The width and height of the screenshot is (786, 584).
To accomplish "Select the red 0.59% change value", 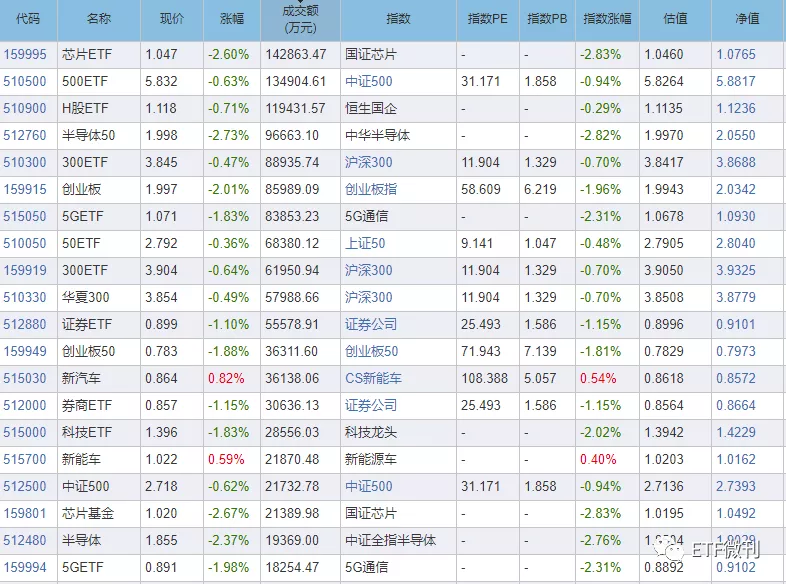I will pos(226,460).
